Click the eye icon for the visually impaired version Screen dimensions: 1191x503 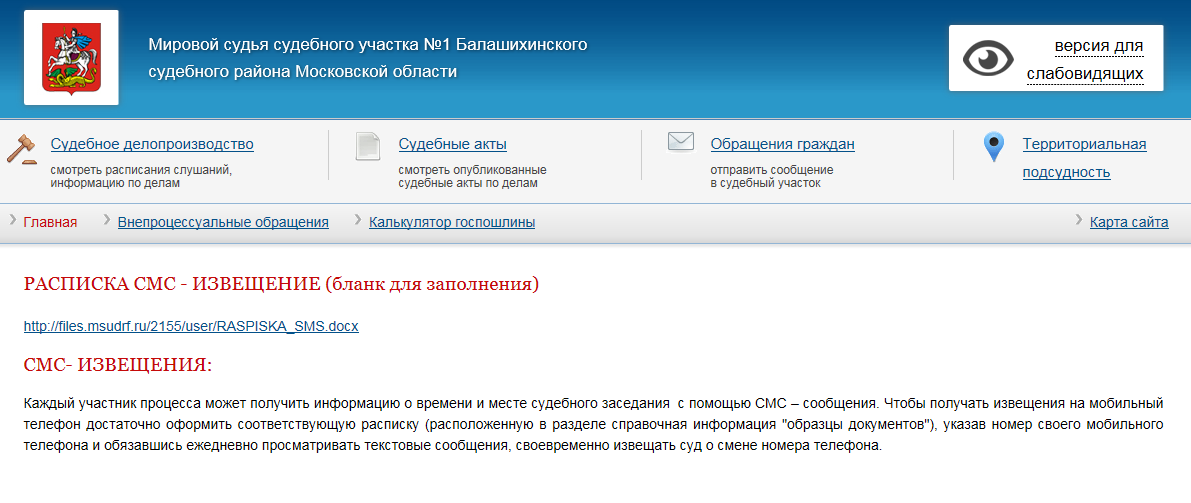(x=988, y=59)
